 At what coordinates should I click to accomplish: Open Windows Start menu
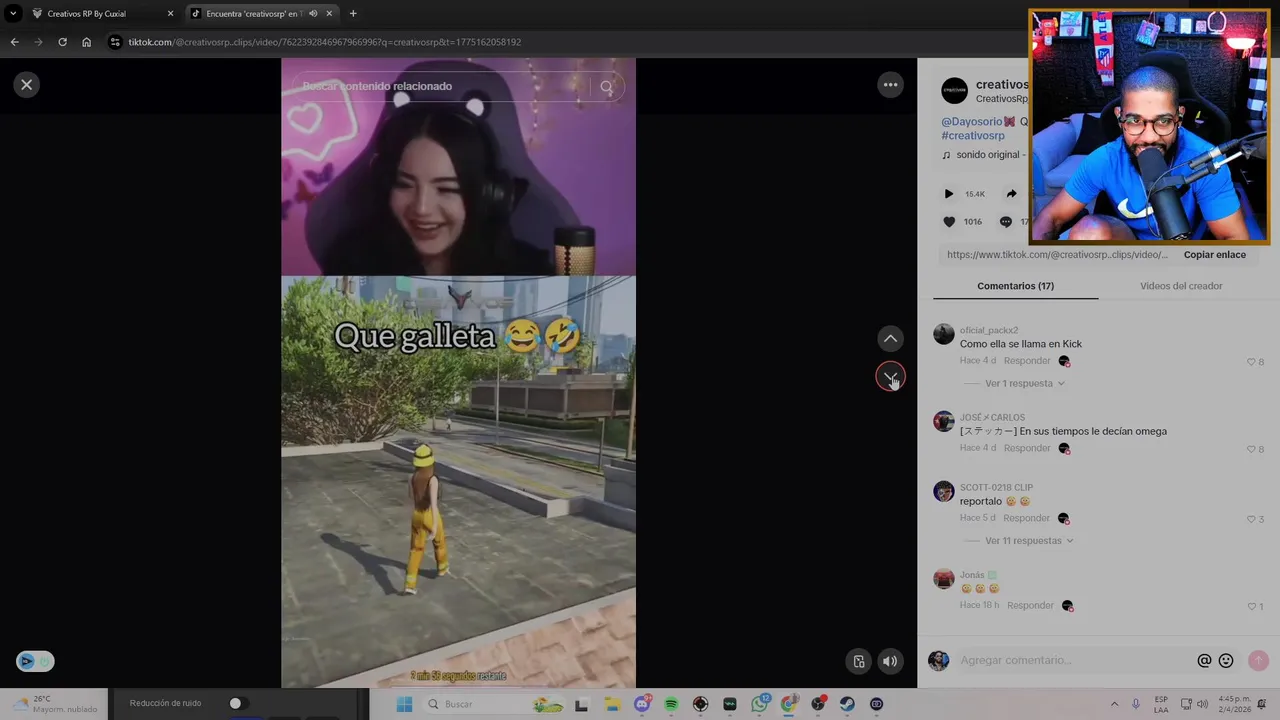tap(404, 704)
